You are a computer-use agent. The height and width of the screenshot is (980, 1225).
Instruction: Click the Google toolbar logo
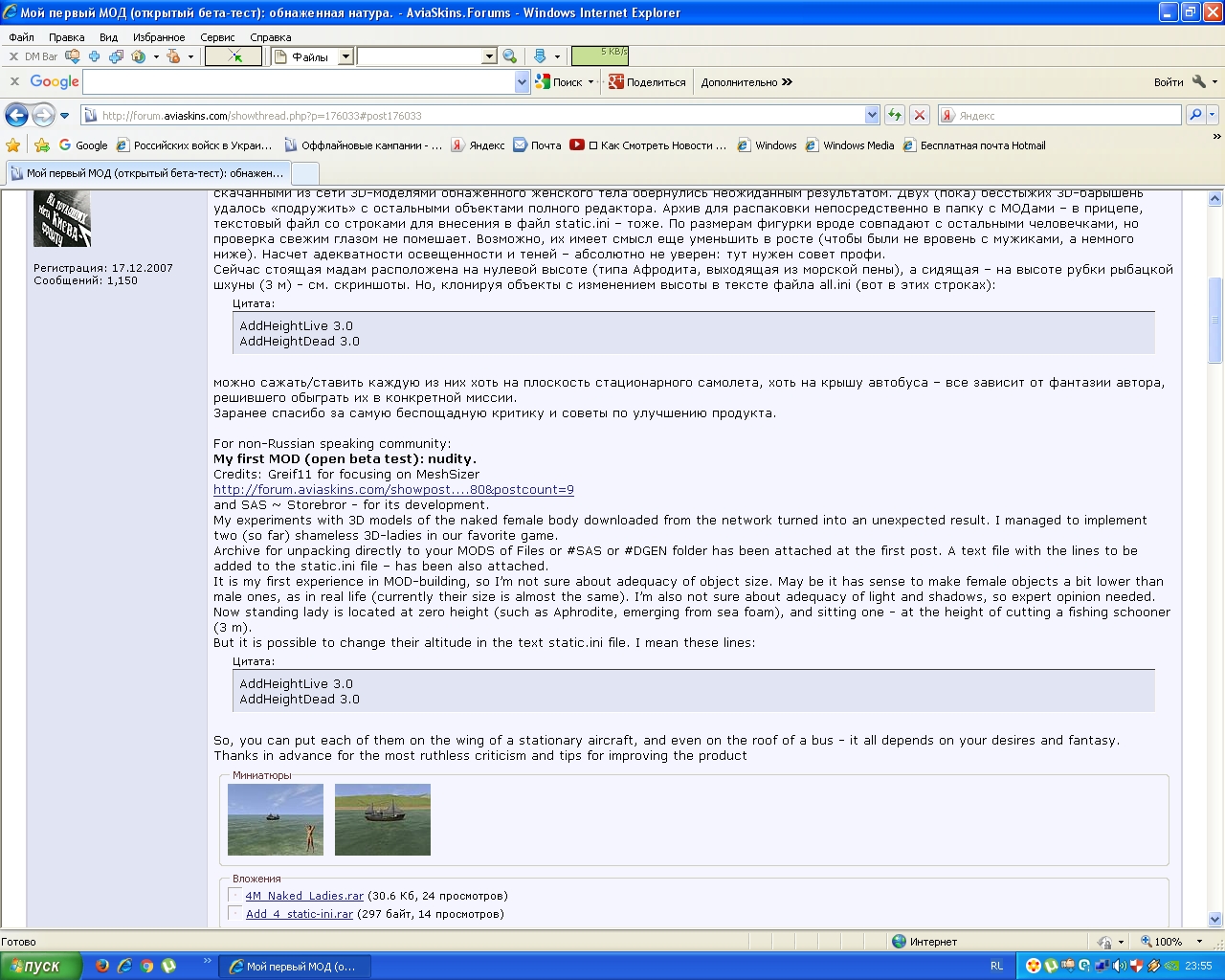point(55,82)
